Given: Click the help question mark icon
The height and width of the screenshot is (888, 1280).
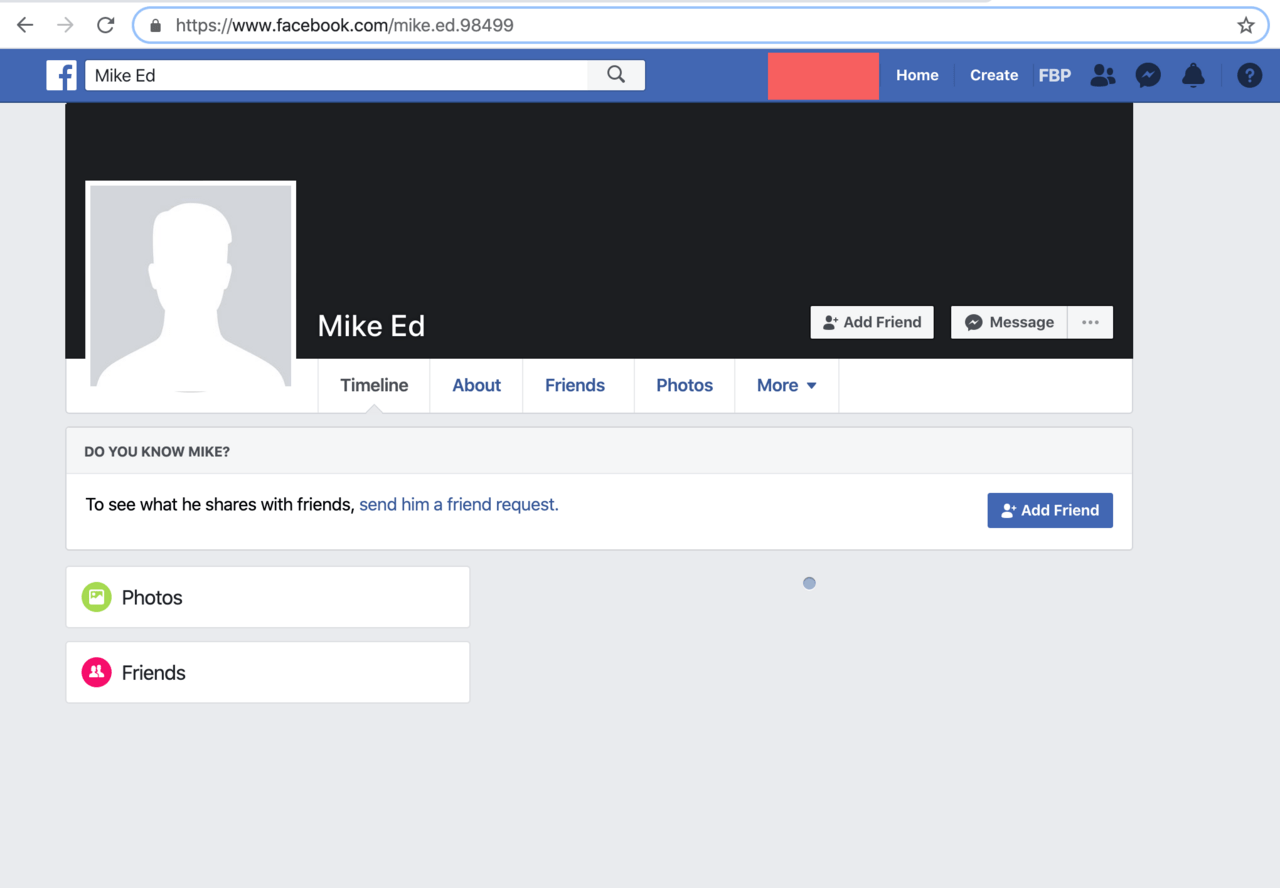Looking at the screenshot, I should pyautogui.click(x=1249, y=75).
